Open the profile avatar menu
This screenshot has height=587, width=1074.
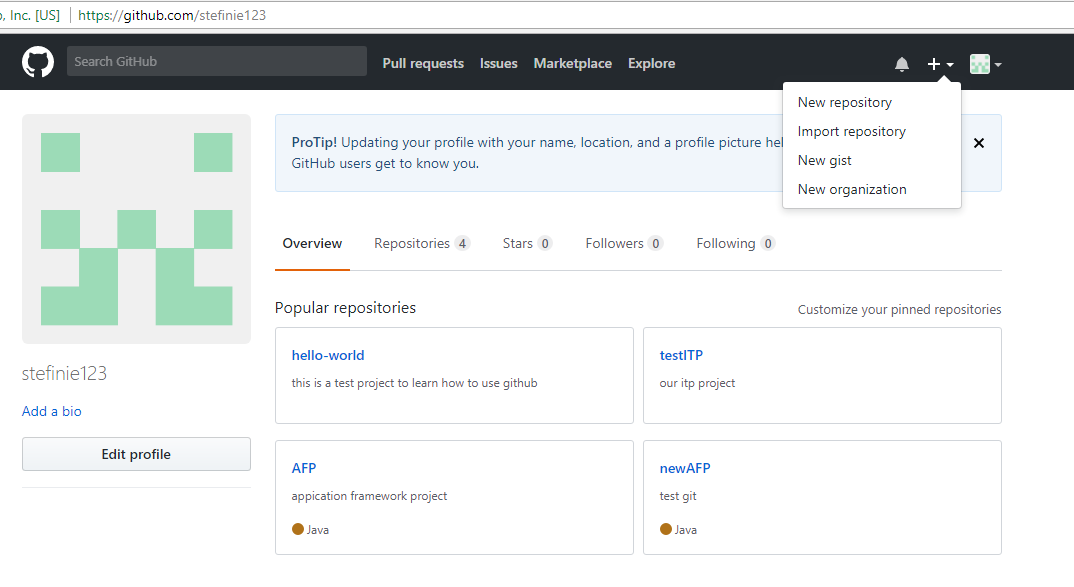point(979,64)
